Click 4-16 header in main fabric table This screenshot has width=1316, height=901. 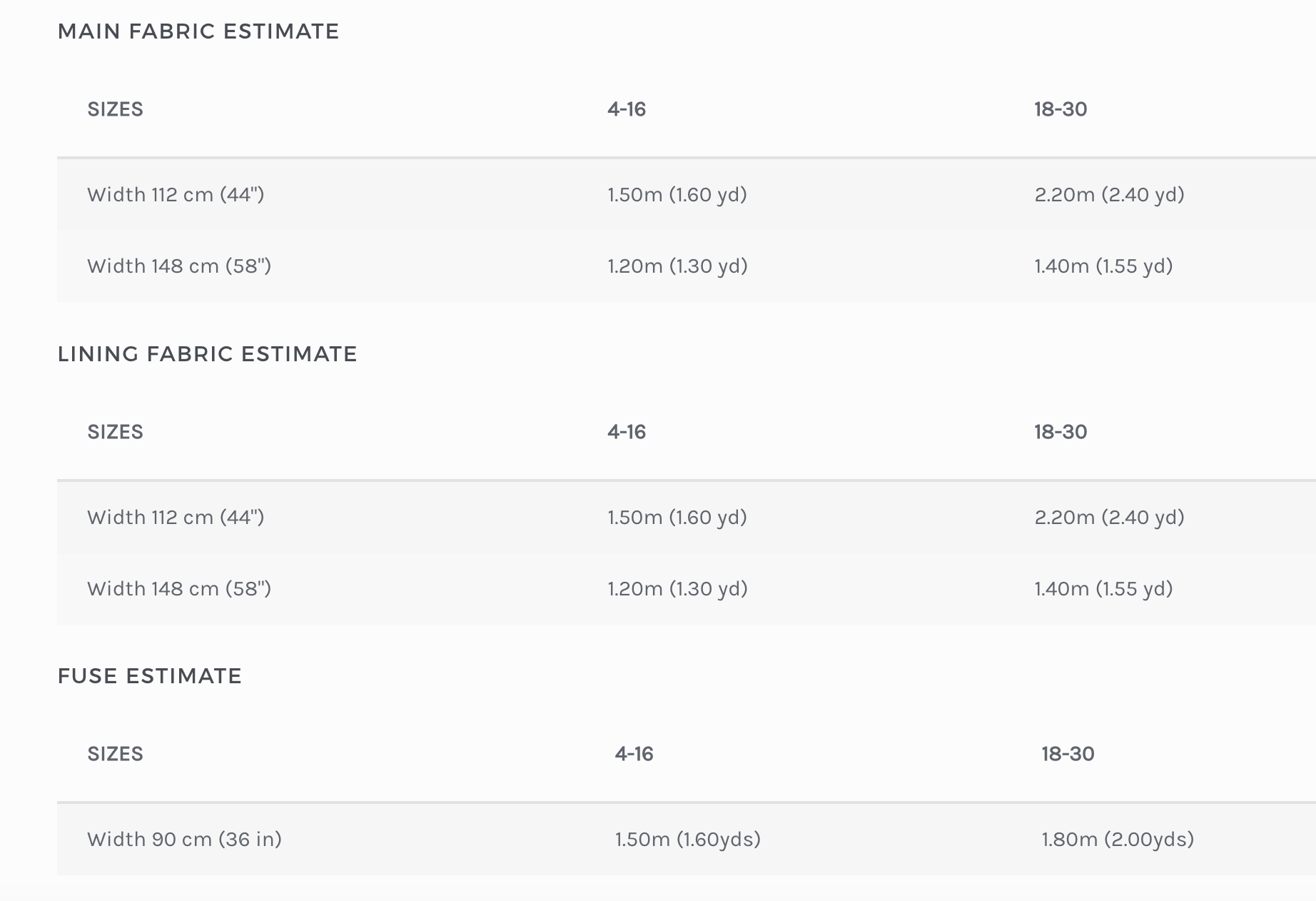627,109
